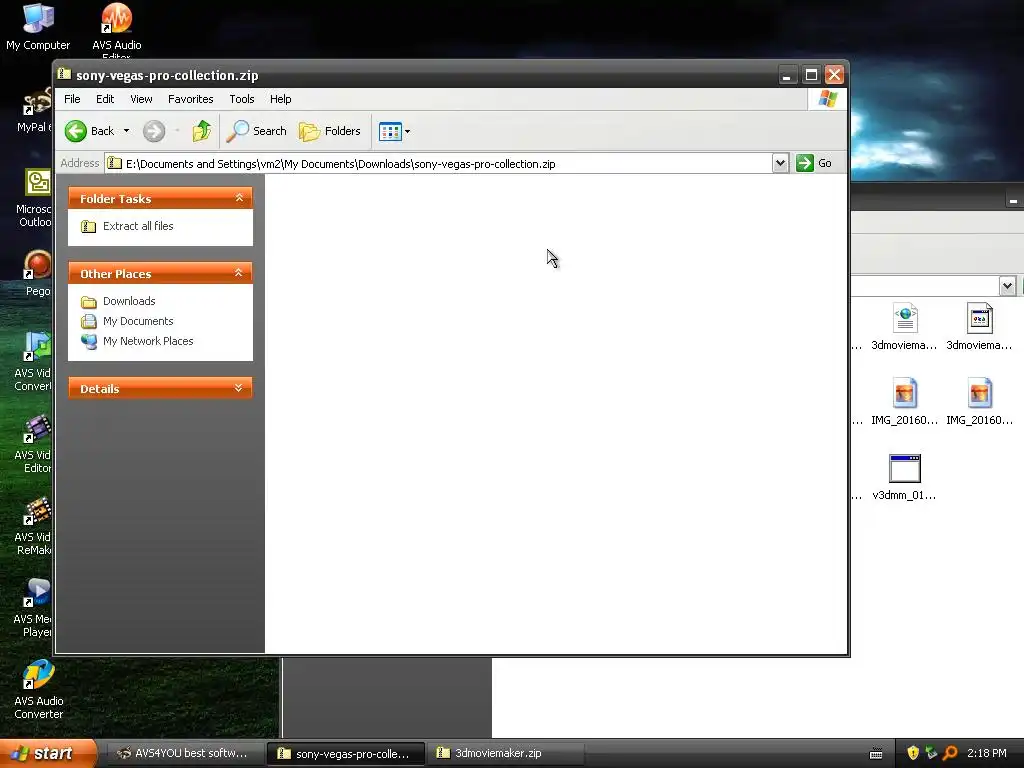Select second IMG_20160 image in background window
Screen dimensions: 1024x768
tap(979, 402)
